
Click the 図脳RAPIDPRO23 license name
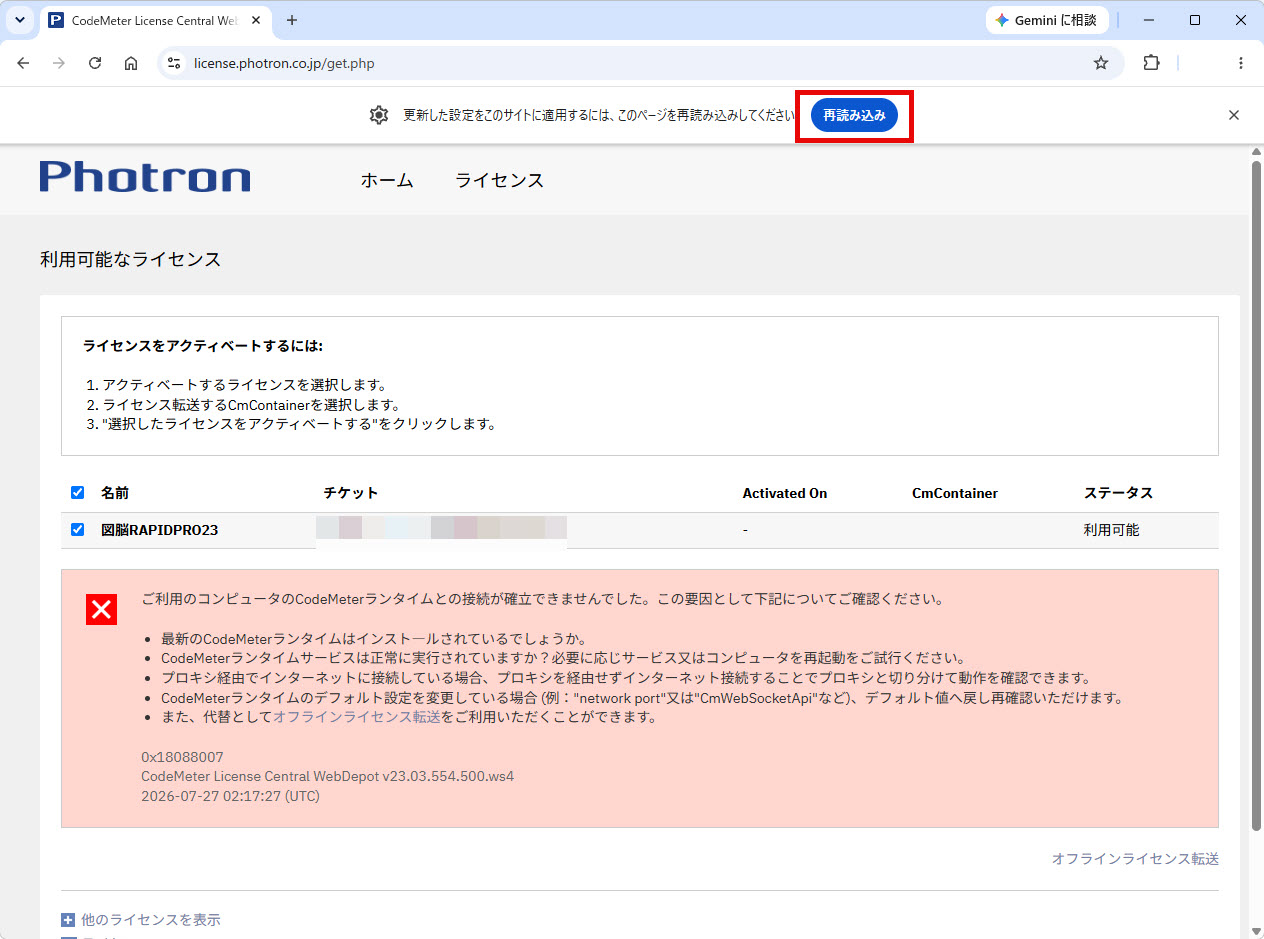pos(160,530)
